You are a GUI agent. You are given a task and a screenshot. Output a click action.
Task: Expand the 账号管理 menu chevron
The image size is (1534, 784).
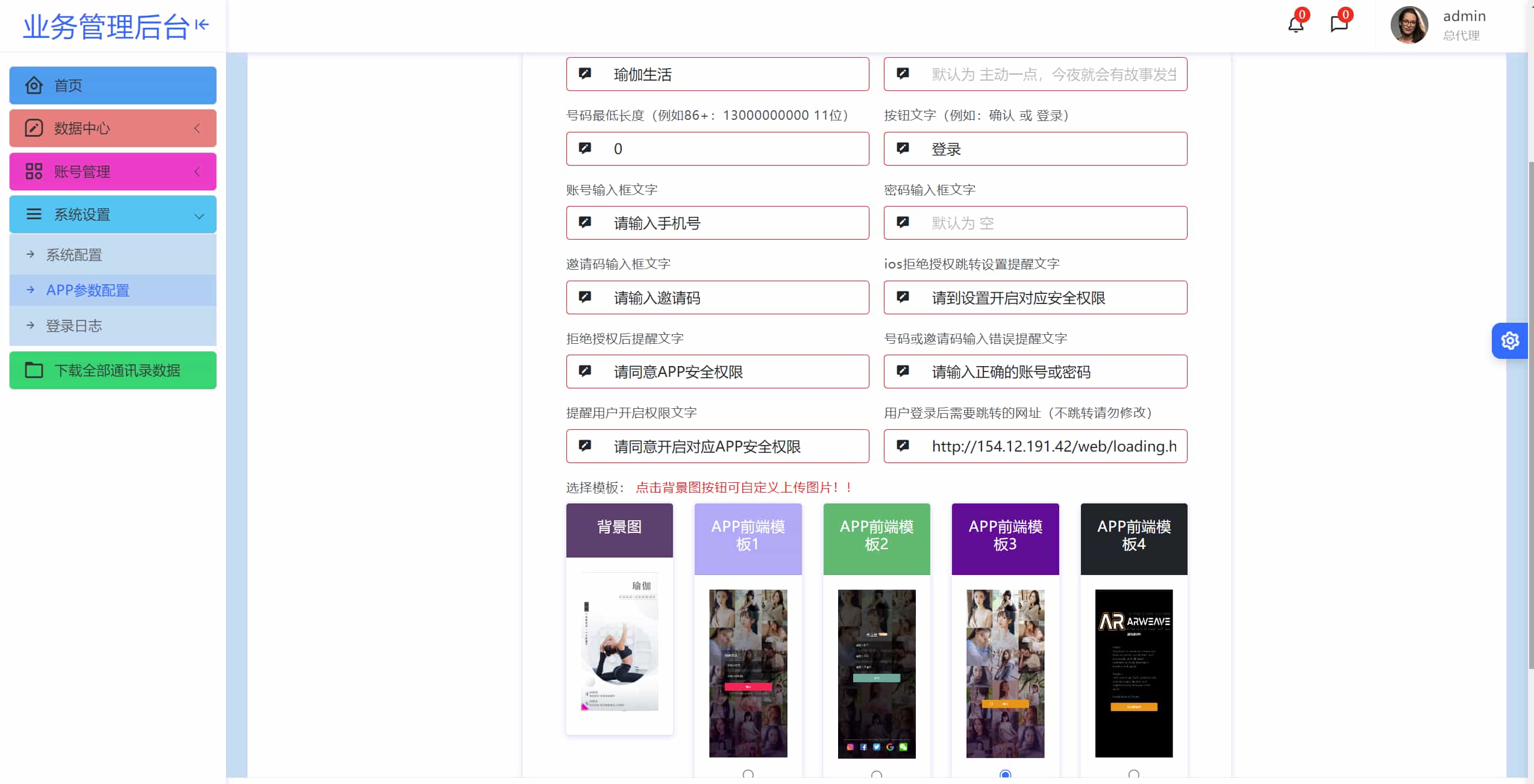pyautogui.click(x=197, y=172)
